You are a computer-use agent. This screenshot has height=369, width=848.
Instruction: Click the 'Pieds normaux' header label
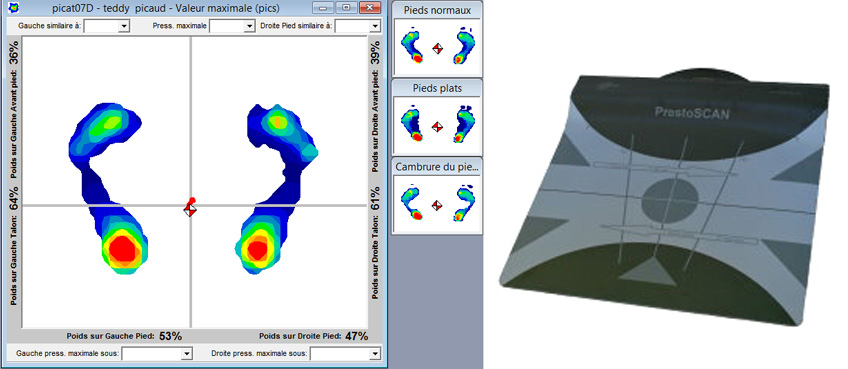pyautogui.click(x=437, y=10)
